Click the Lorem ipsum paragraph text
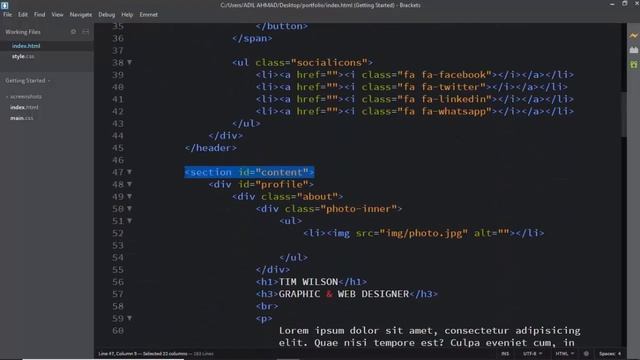Viewport: 640px width, 360px height. click(429, 336)
